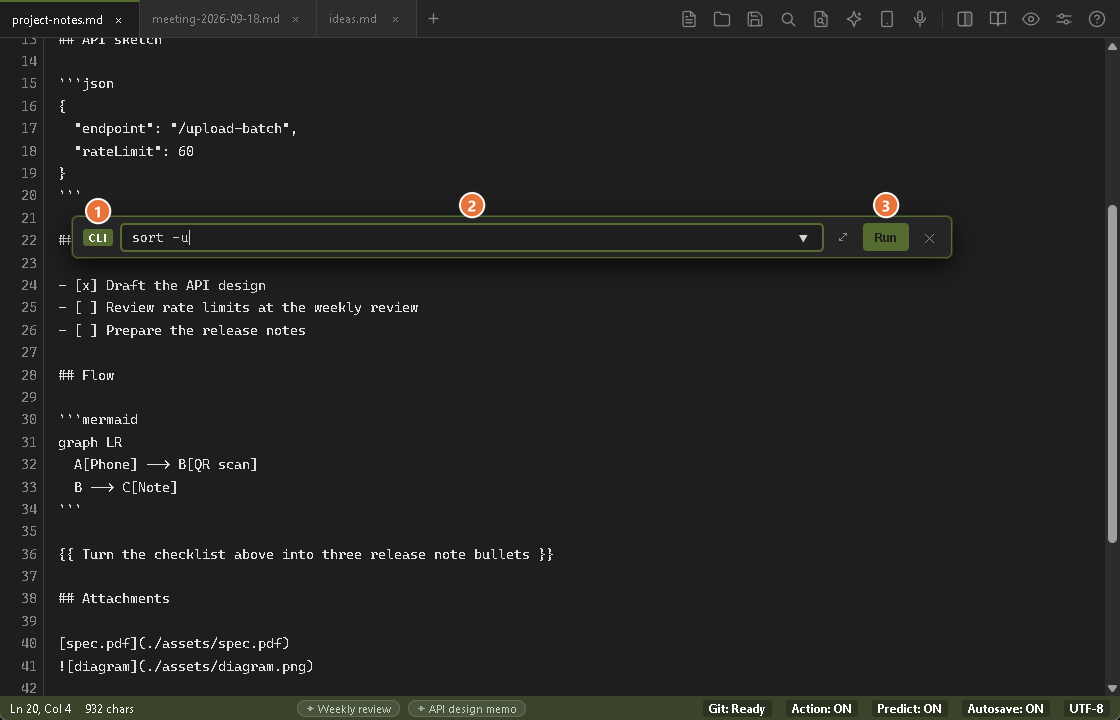Toggle the Action: ON status item

point(821,709)
